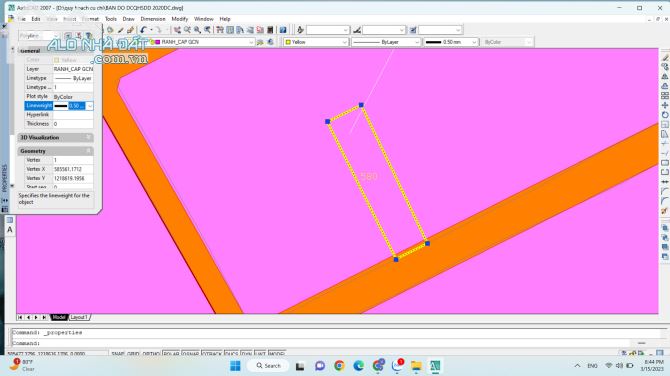
Task: Click first-tab navigation arrow near Model tab
Action: coord(20,317)
